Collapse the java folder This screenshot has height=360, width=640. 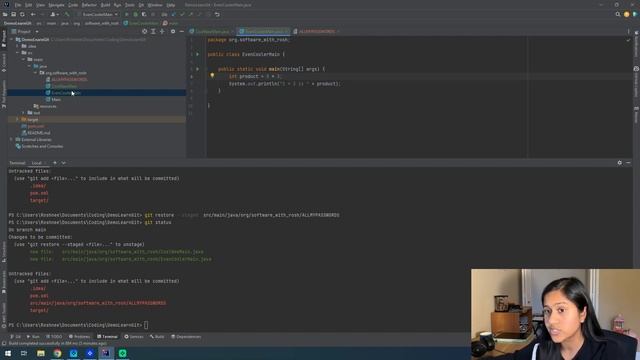point(29,66)
